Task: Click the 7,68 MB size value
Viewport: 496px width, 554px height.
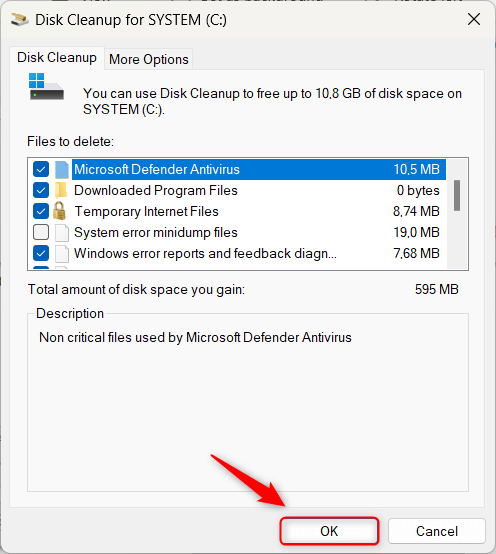Action: click(x=416, y=253)
